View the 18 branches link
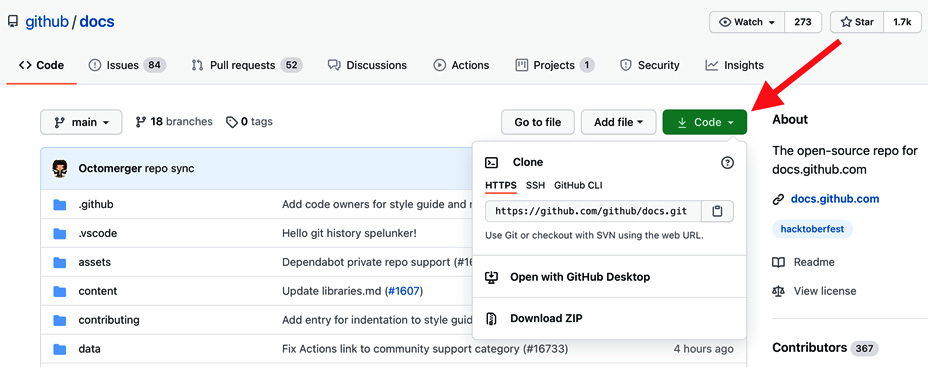The width and height of the screenshot is (928, 367). pos(174,121)
